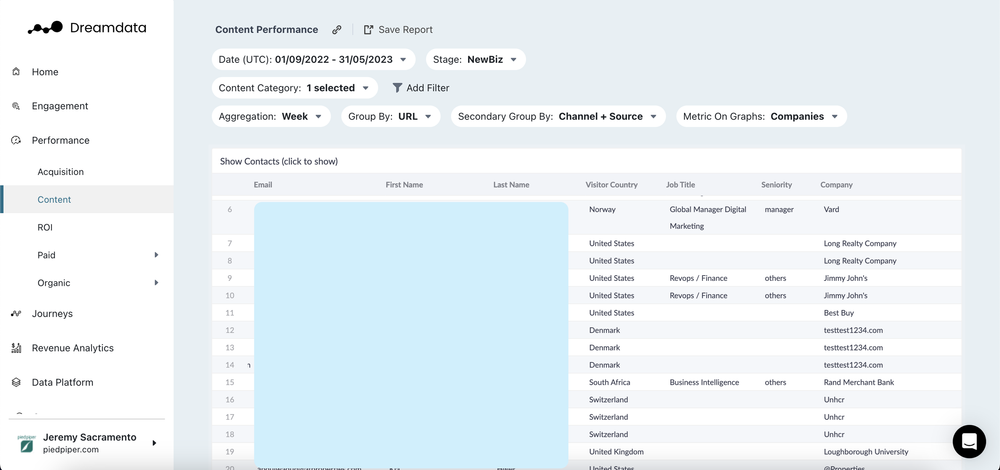This screenshot has width=1000, height=470.
Task: Open the Date (UTC) range dropdown
Action: pyautogui.click(x=313, y=59)
